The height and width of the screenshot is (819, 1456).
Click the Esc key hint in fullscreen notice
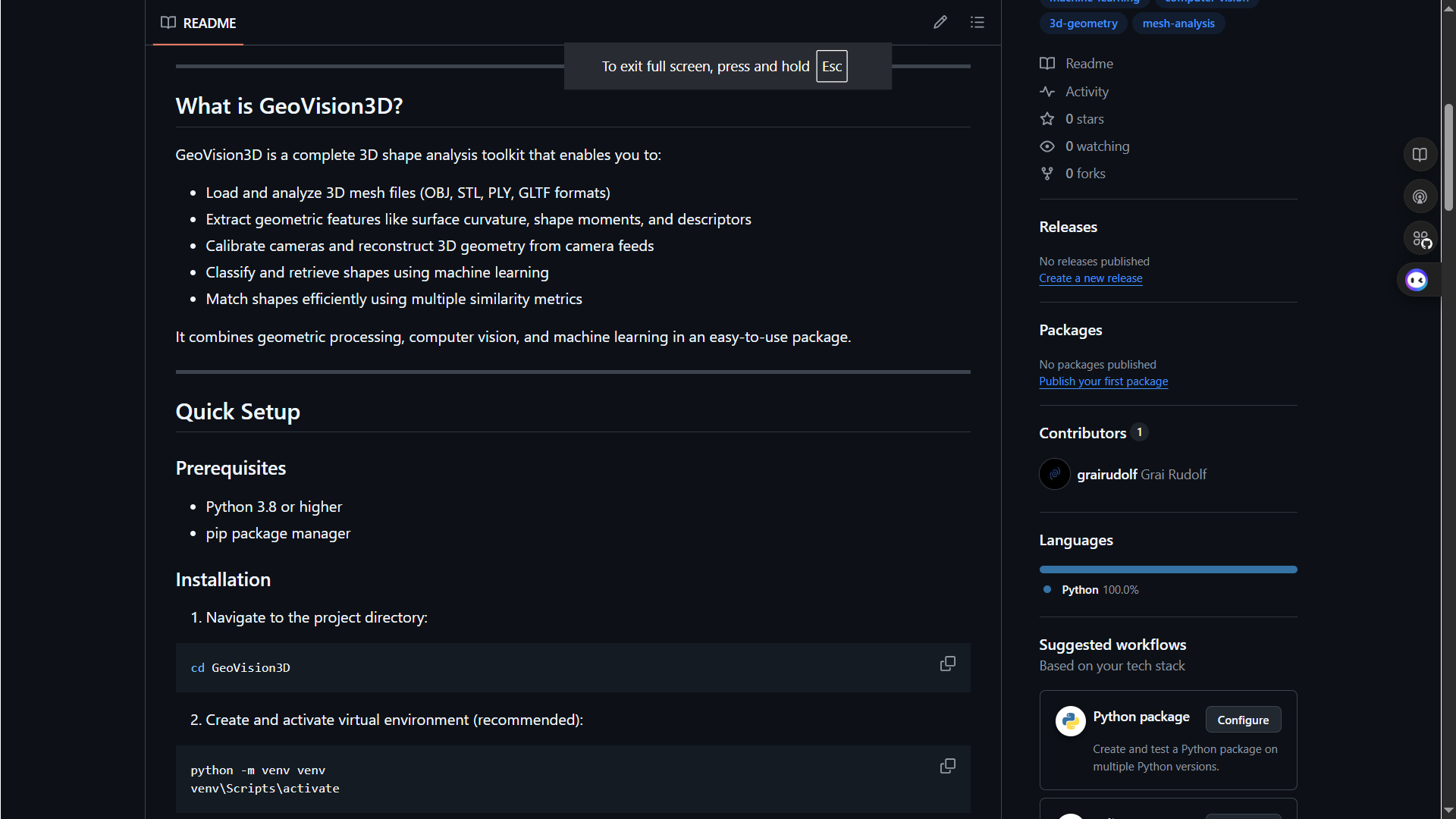pyautogui.click(x=832, y=67)
